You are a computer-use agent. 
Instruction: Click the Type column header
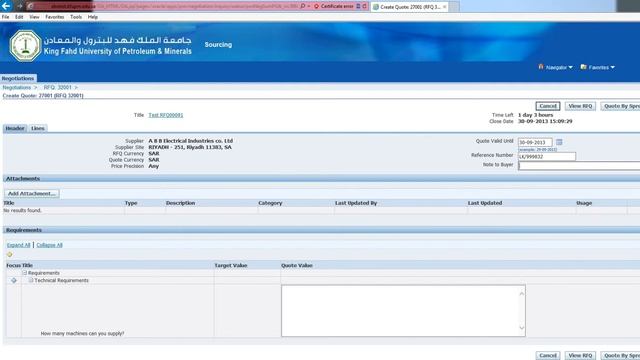131,203
